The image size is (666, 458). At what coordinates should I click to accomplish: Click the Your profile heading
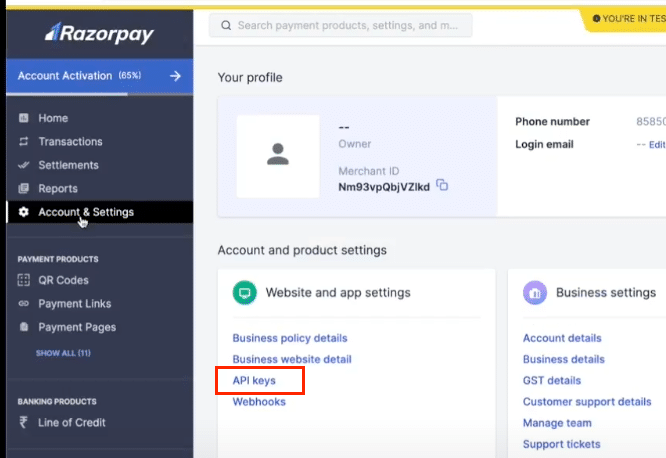click(x=250, y=78)
